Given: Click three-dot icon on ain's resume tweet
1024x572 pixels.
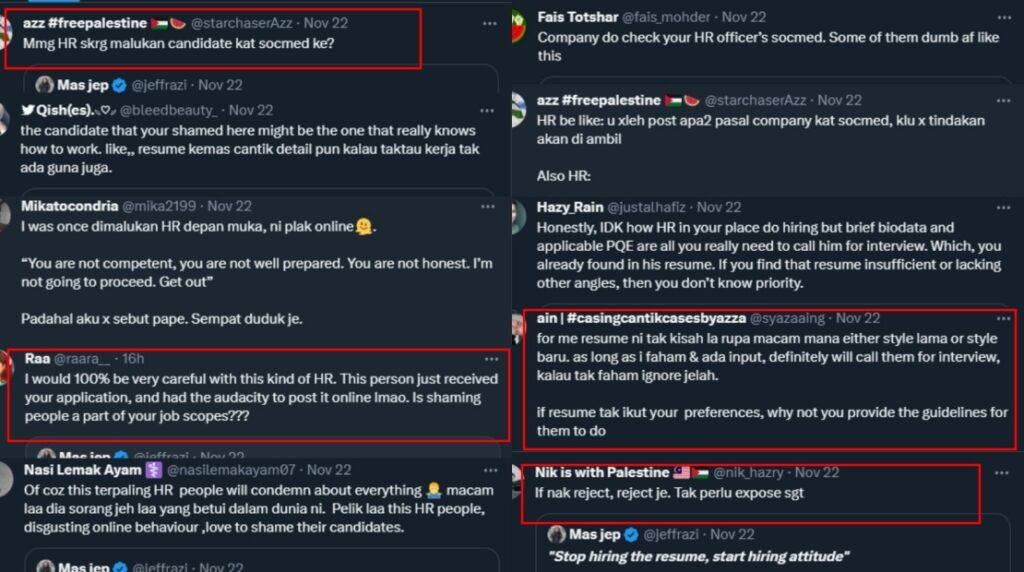Looking at the screenshot, I should (1004, 318).
